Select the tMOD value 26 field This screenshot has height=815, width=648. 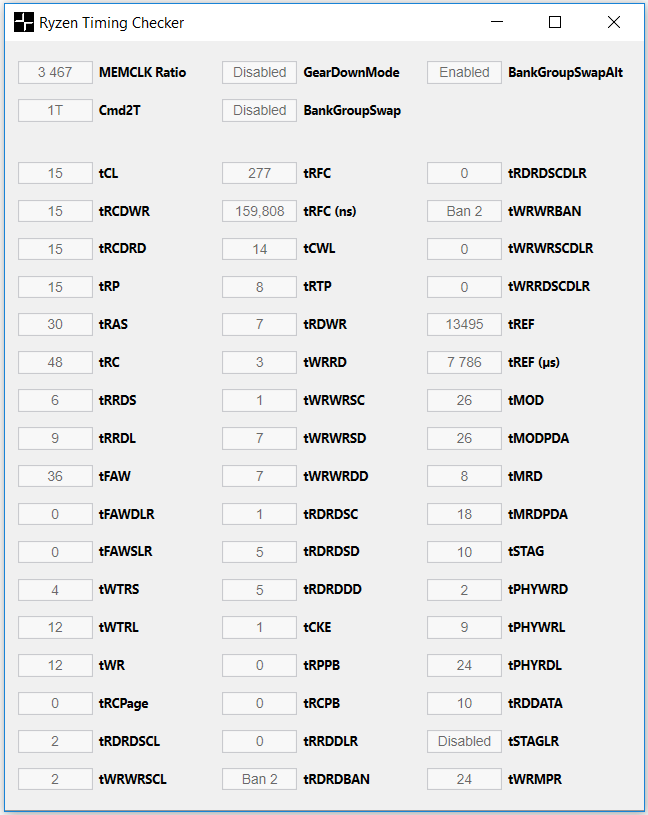click(x=465, y=400)
